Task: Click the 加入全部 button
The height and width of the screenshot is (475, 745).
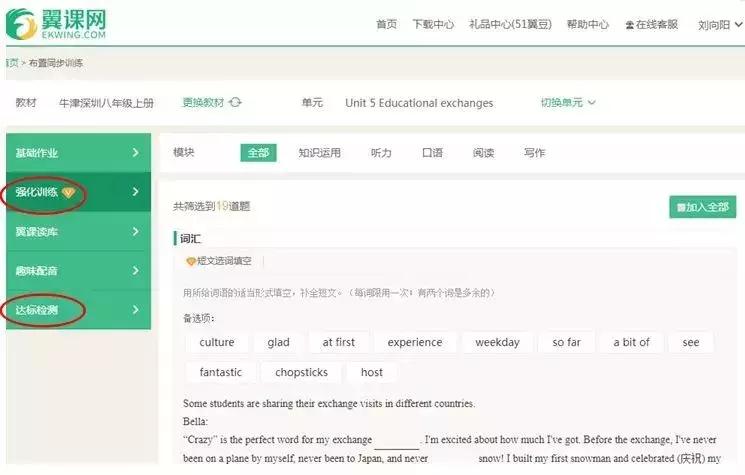Action: pyautogui.click(x=703, y=207)
